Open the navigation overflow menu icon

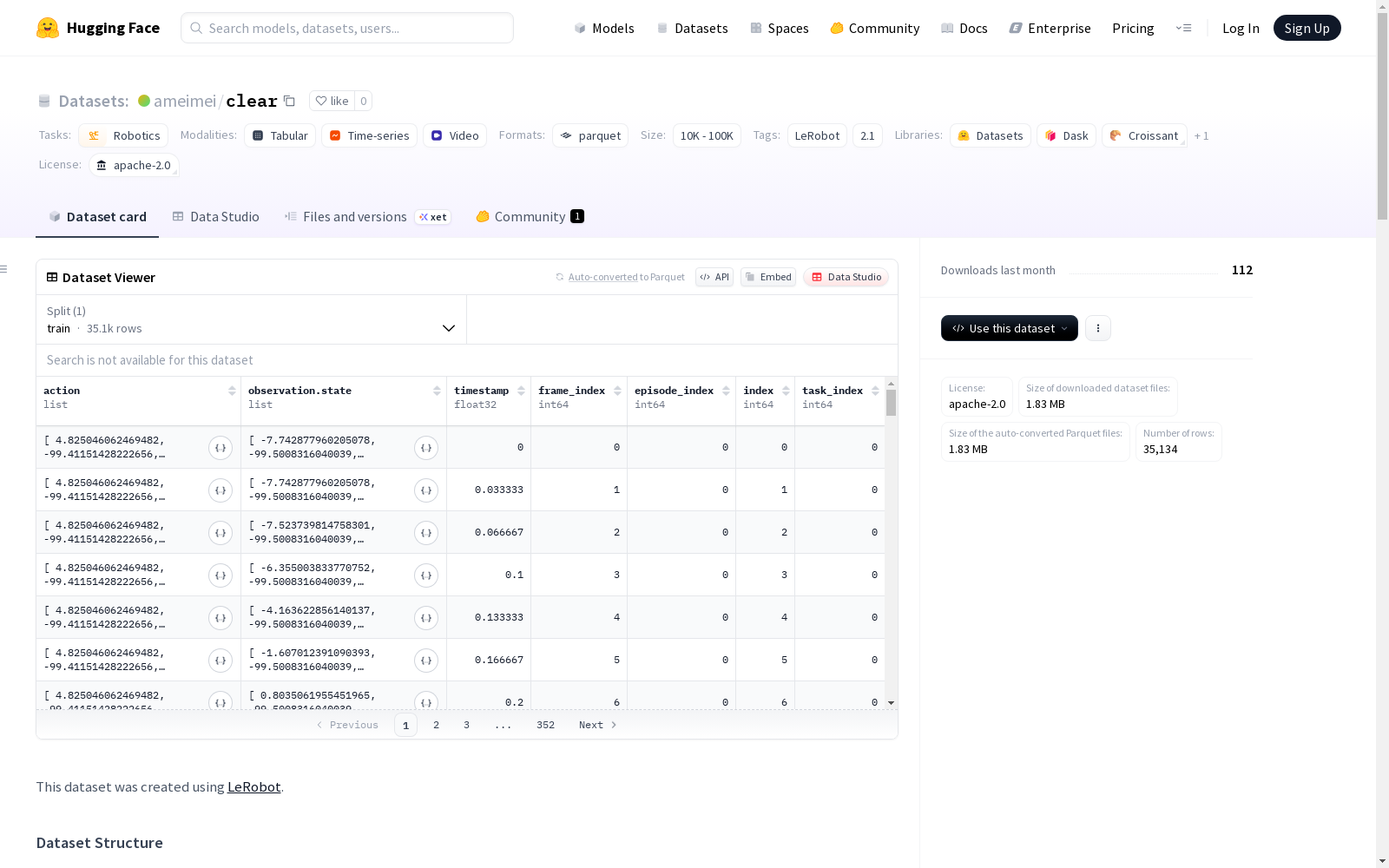pos(1183,28)
